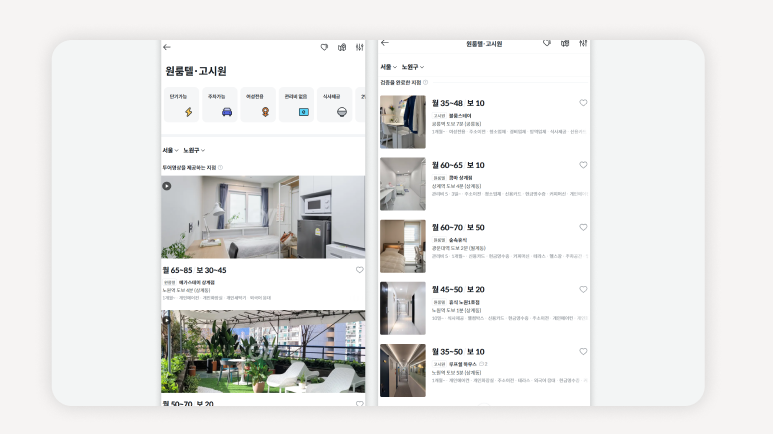This screenshot has width=773, height=434.
Task: Click info icon beside 검증을 완료한 지점
Action: click(425, 82)
